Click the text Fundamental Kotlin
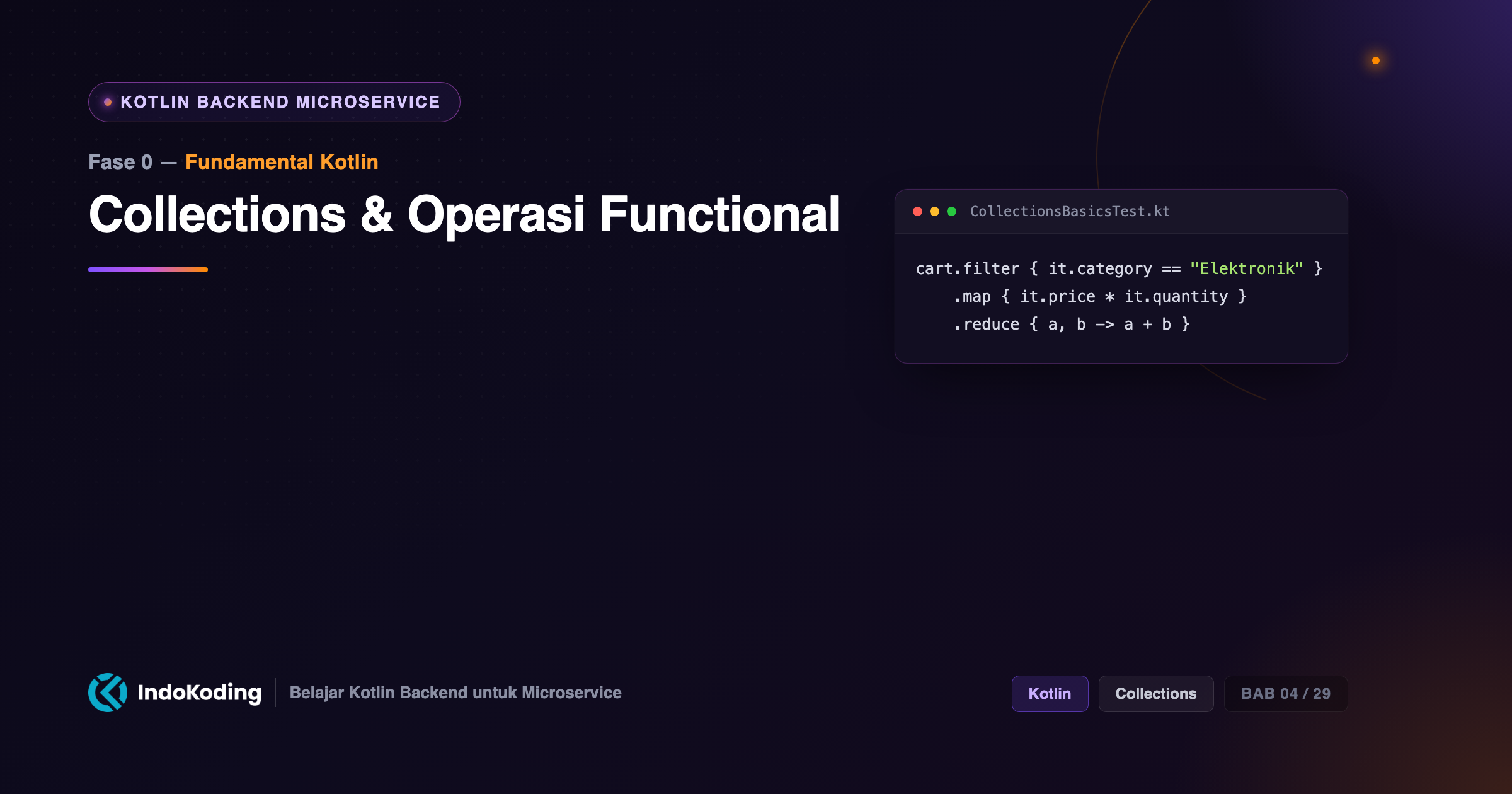The image size is (1512, 794). tap(282, 162)
